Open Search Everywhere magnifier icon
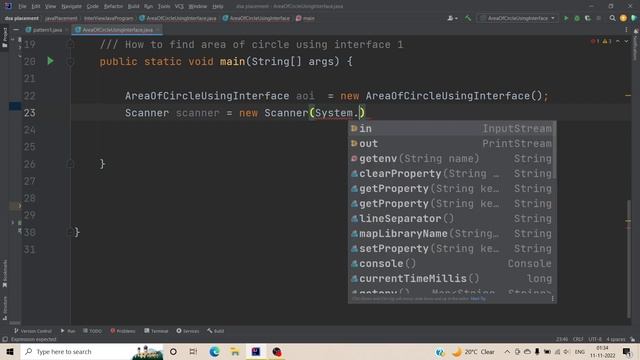 coord(612,18)
